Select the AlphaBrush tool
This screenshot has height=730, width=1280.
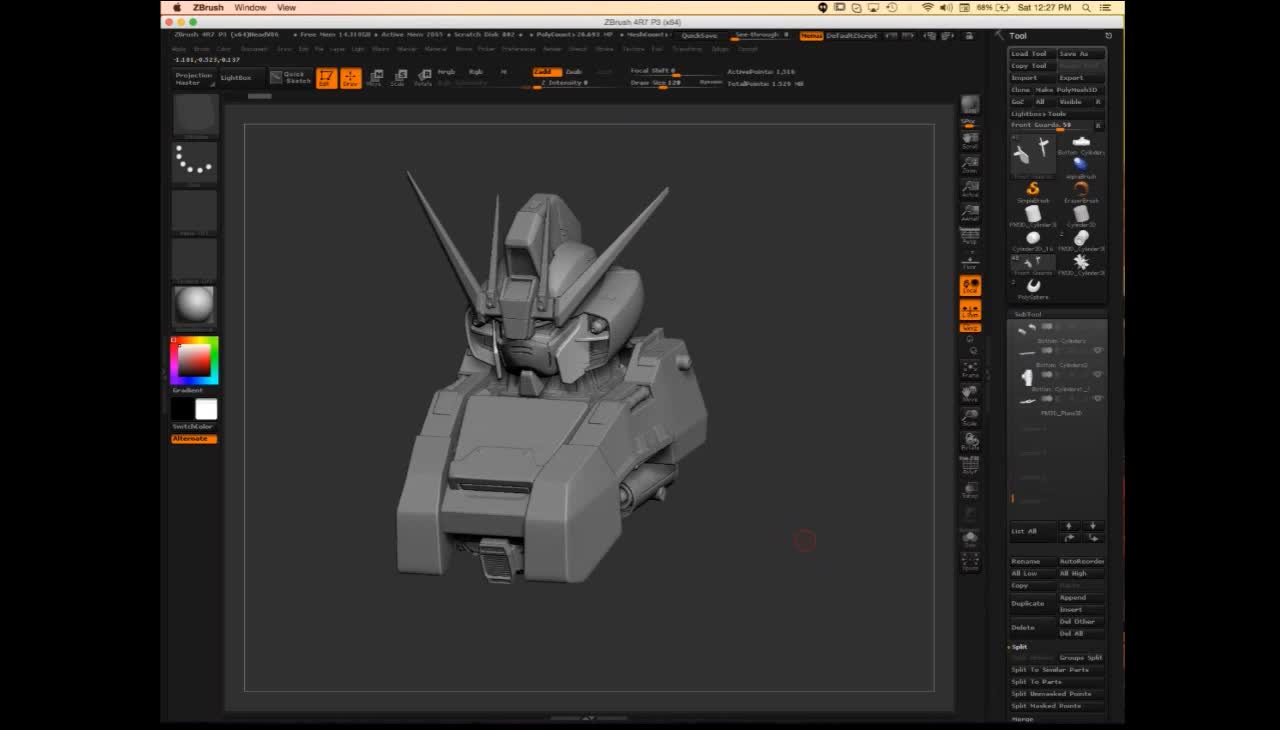pos(1081,166)
